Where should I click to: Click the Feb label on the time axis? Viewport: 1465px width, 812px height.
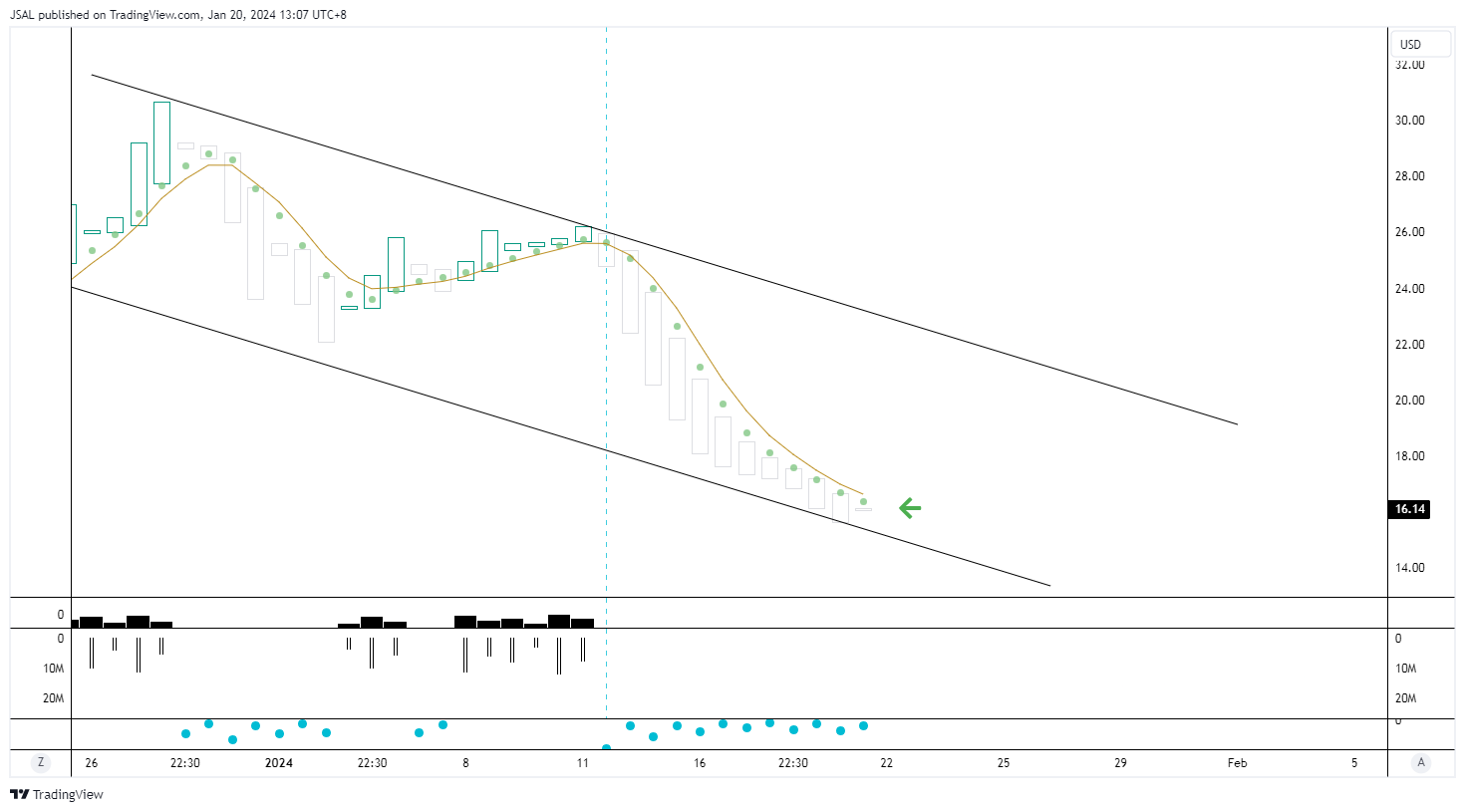pyautogui.click(x=1237, y=763)
